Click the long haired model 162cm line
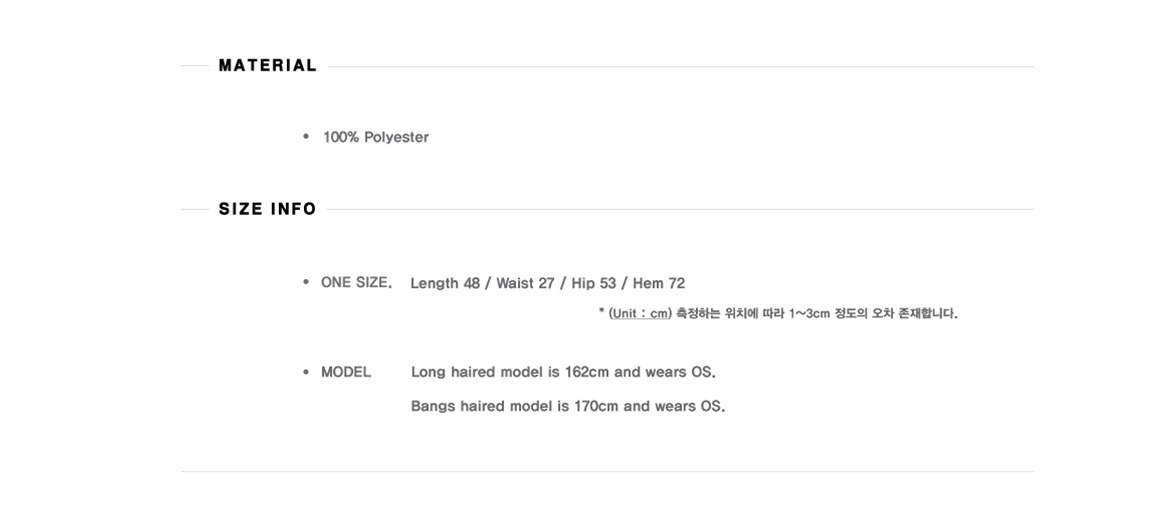Viewport: 1168px width, 520px height. (x=563, y=372)
